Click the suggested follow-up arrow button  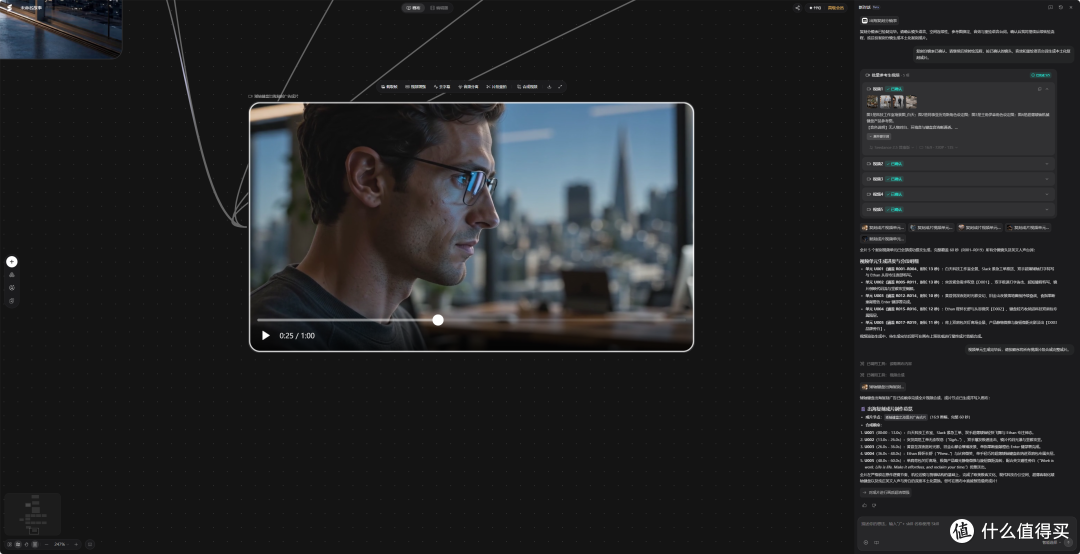886,493
